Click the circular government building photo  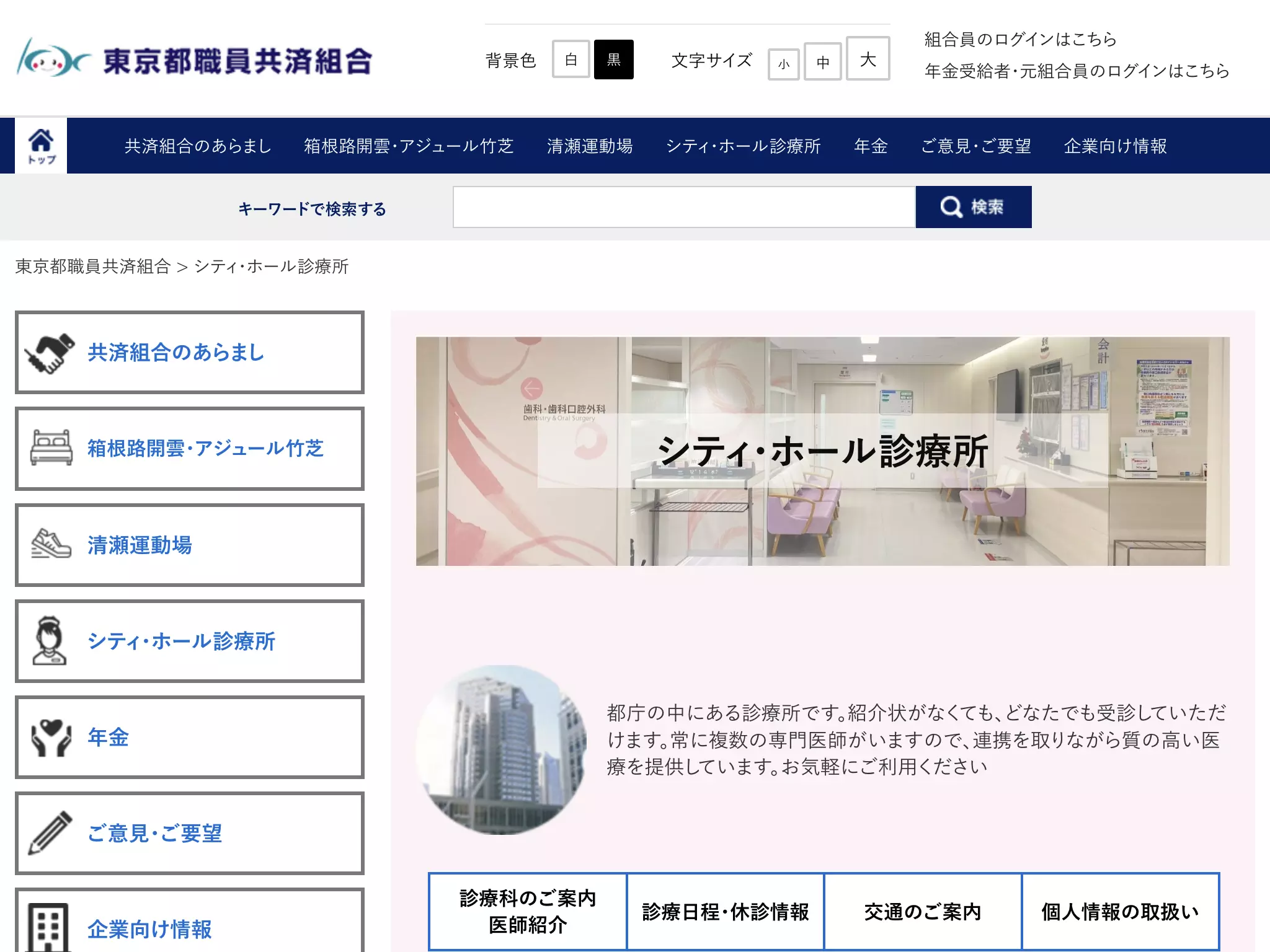(x=501, y=750)
